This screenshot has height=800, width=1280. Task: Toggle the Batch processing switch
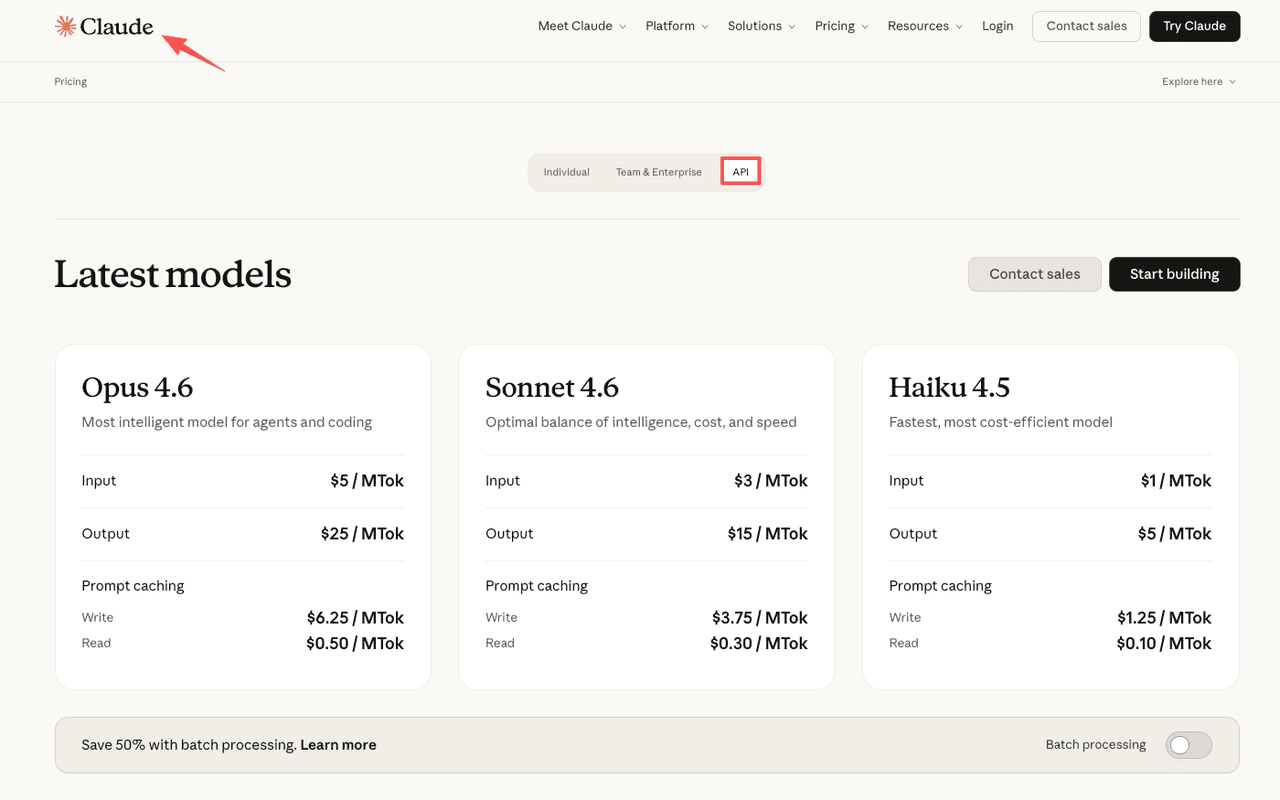pos(1188,745)
